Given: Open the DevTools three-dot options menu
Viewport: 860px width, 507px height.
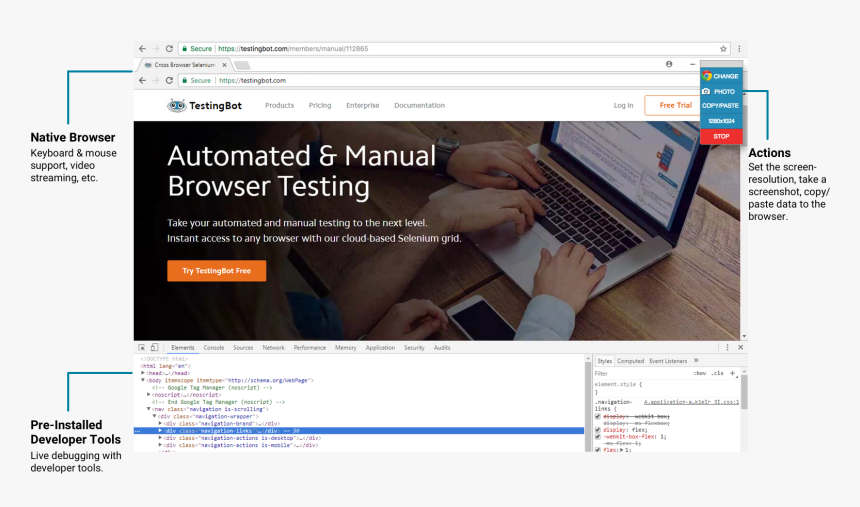Looking at the screenshot, I should click(727, 347).
